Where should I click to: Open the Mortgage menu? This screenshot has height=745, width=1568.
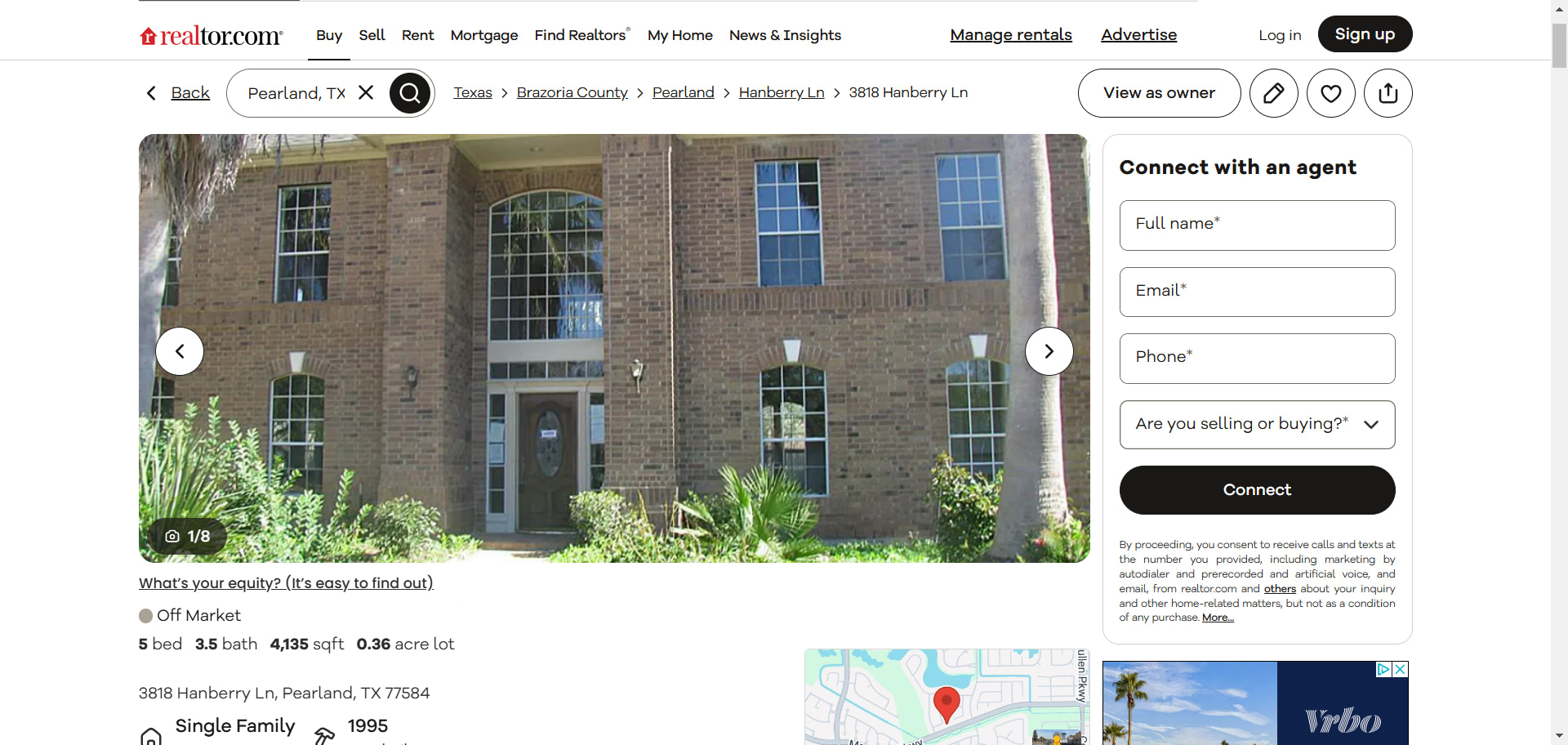coord(483,35)
